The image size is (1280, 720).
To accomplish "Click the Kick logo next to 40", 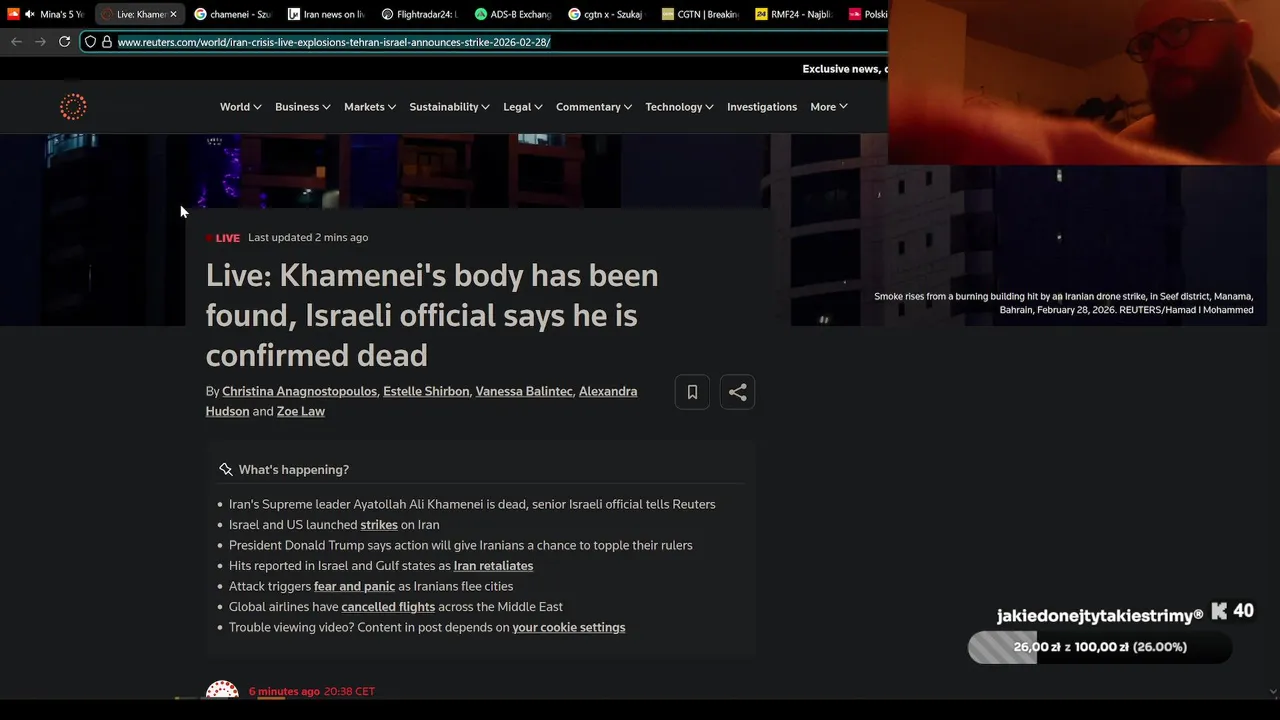I will pyautogui.click(x=1219, y=611).
